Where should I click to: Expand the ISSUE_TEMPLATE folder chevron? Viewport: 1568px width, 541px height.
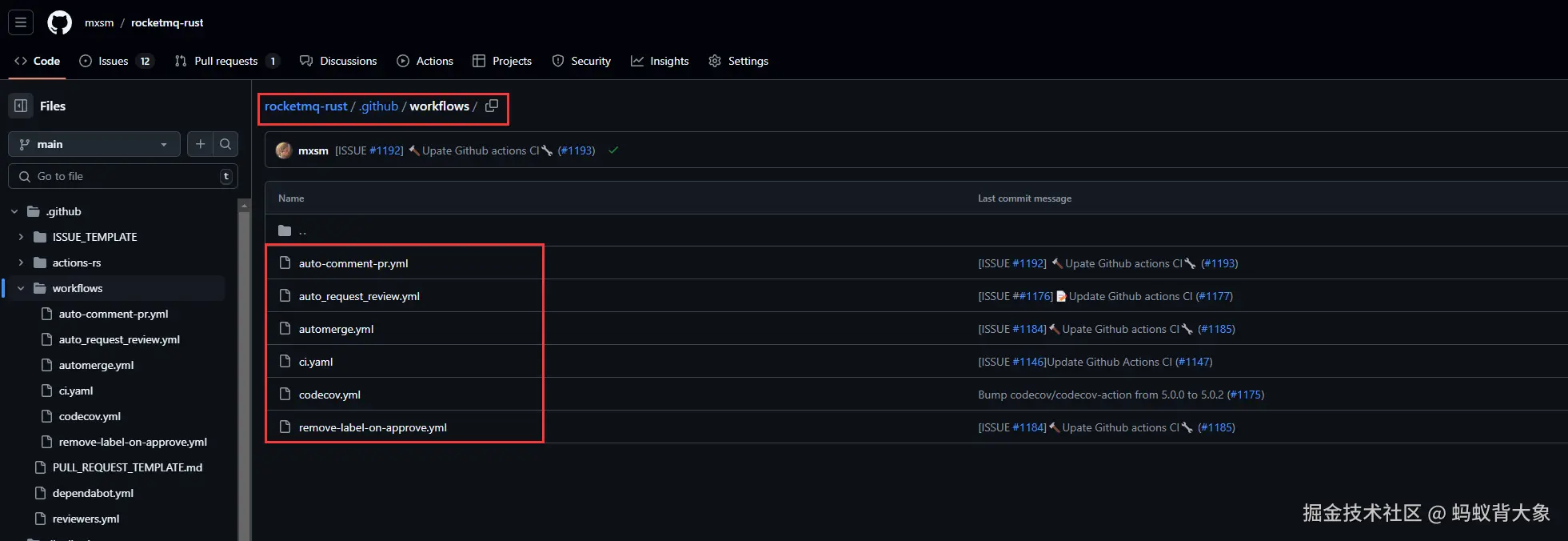21,237
